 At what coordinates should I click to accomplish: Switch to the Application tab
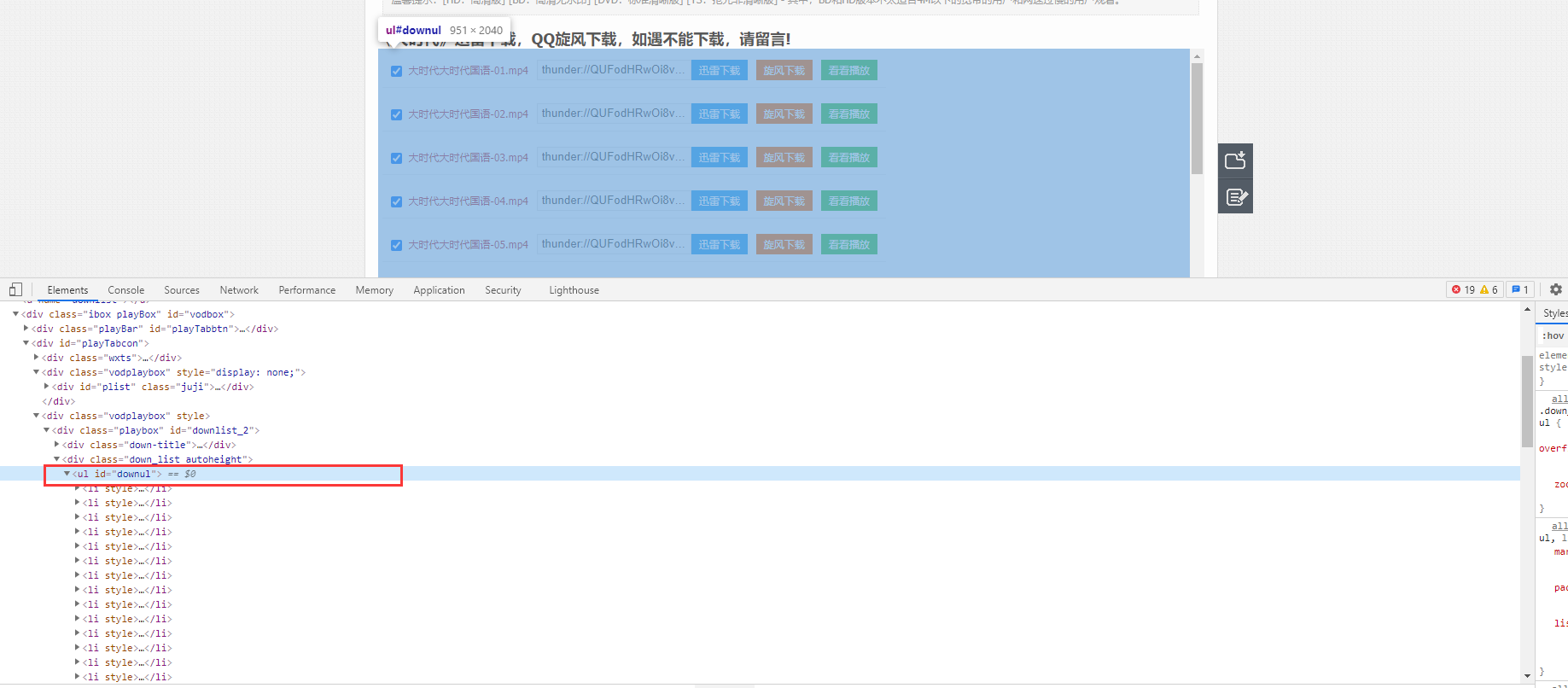tap(440, 290)
